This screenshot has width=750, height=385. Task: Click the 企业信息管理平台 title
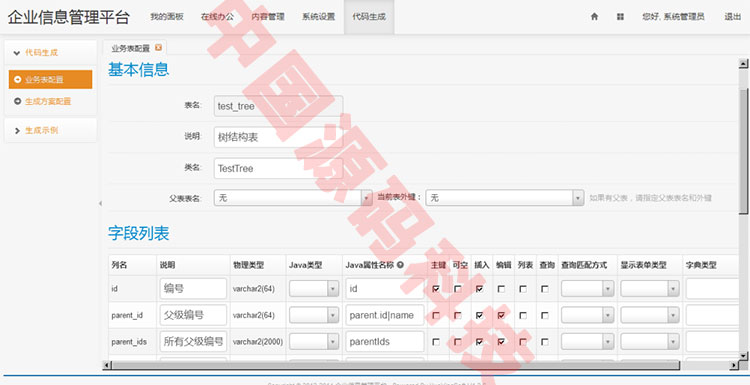68,17
